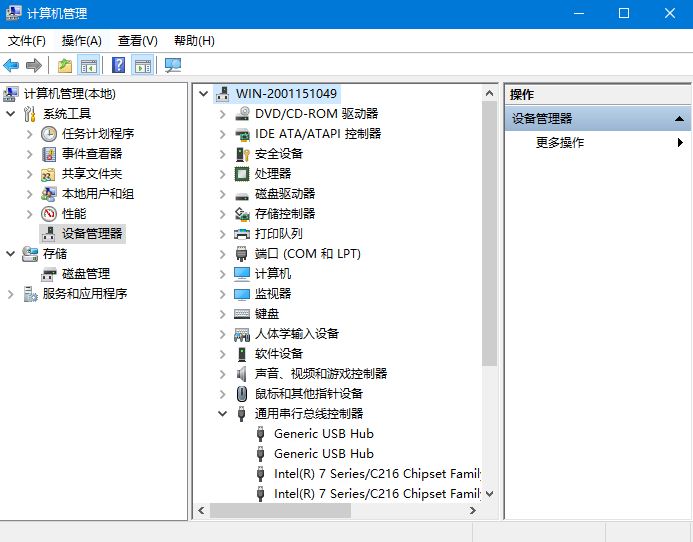Minimize the 计算机管理 window
The height and width of the screenshot is (542, 693).
coord(579,13)
